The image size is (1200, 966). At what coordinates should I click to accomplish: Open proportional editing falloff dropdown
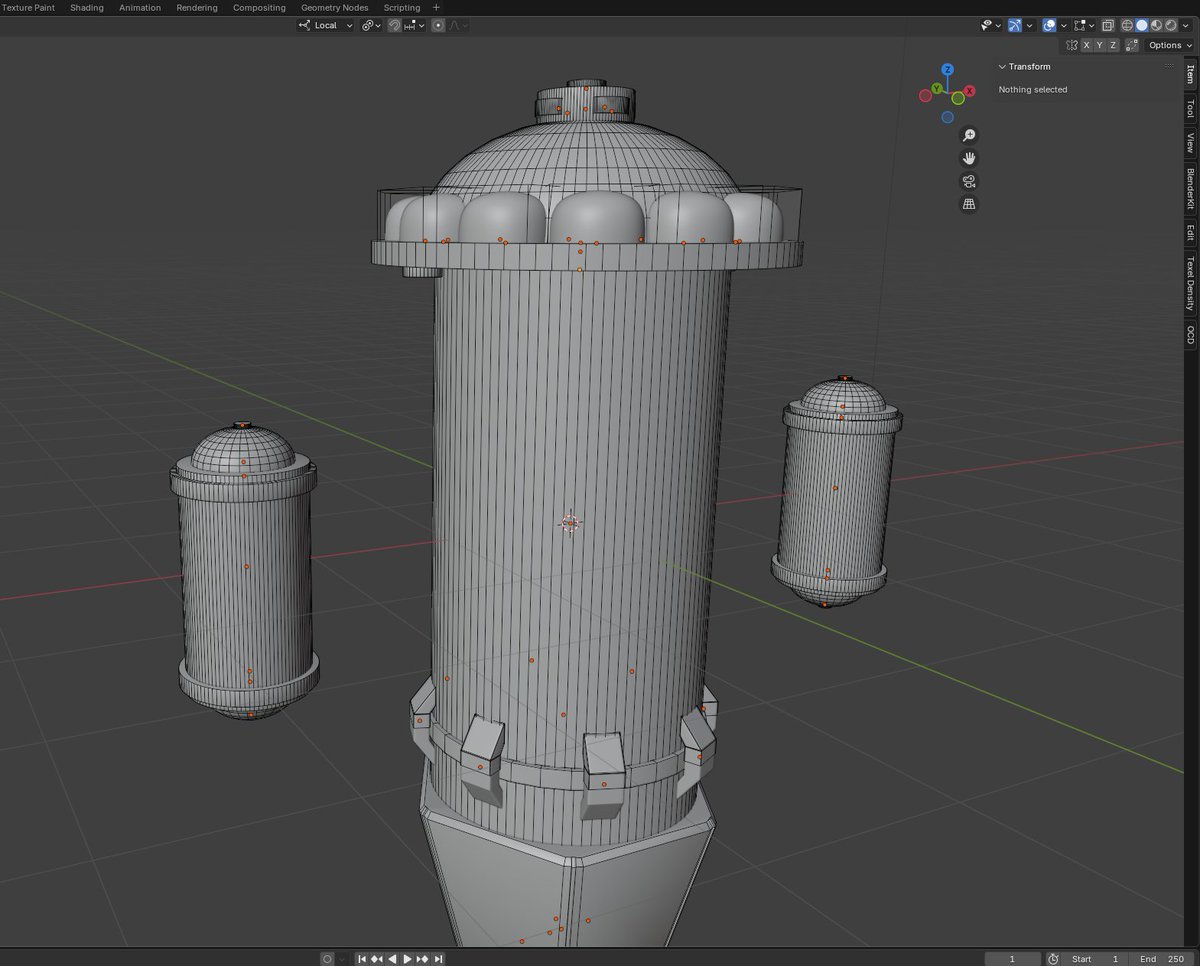tap(458, 25)
